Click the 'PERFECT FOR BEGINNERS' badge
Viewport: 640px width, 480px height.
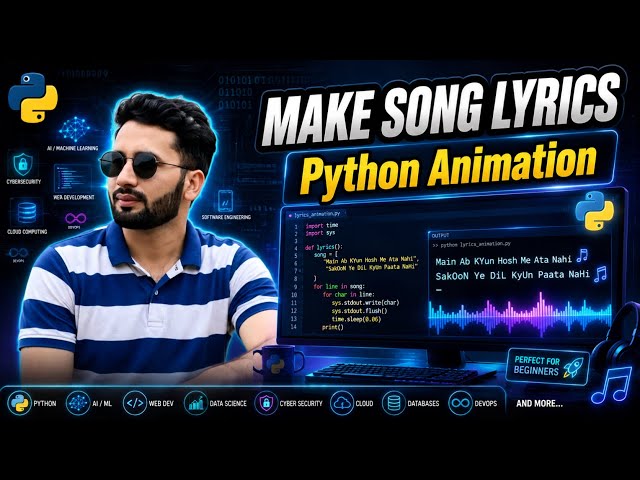(548, 366)
